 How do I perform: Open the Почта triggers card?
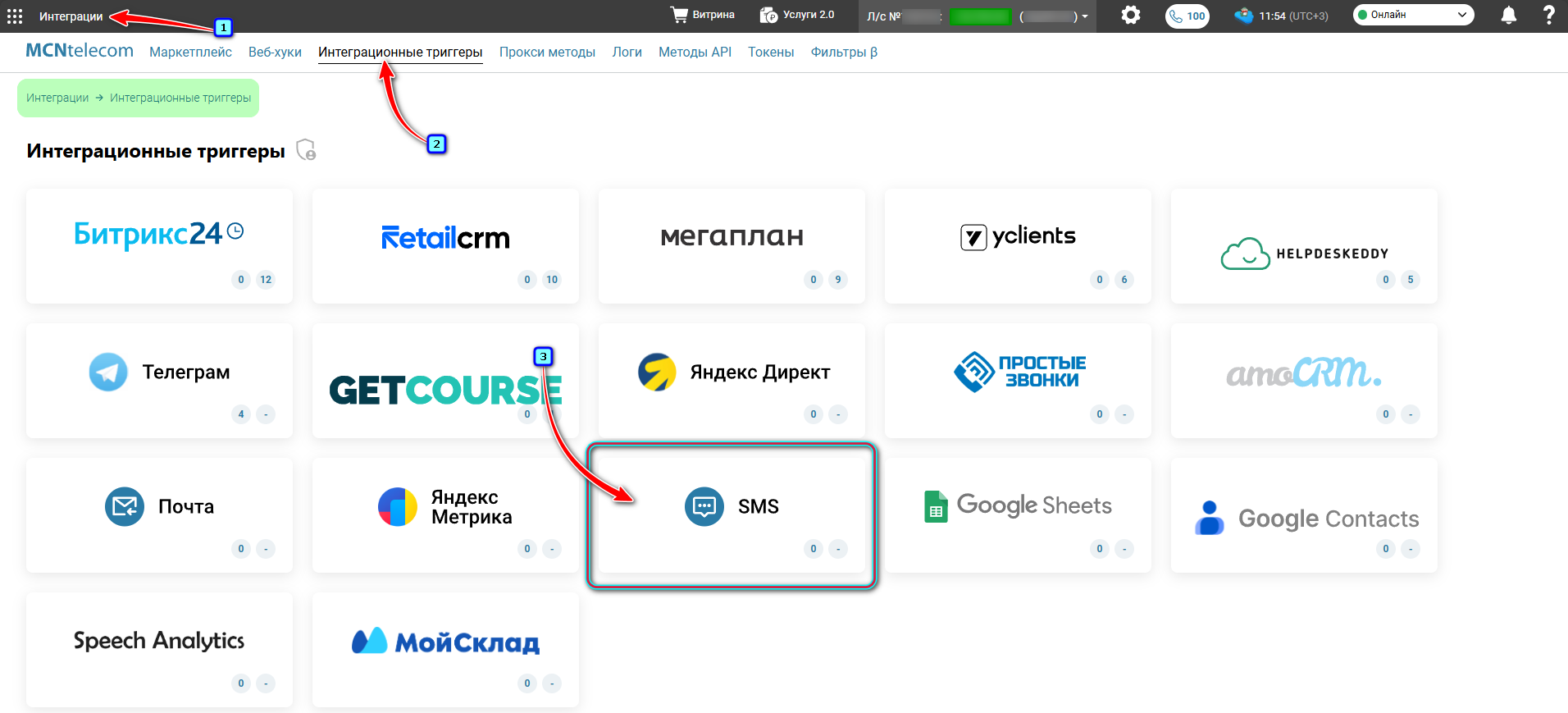coord(159,515)
